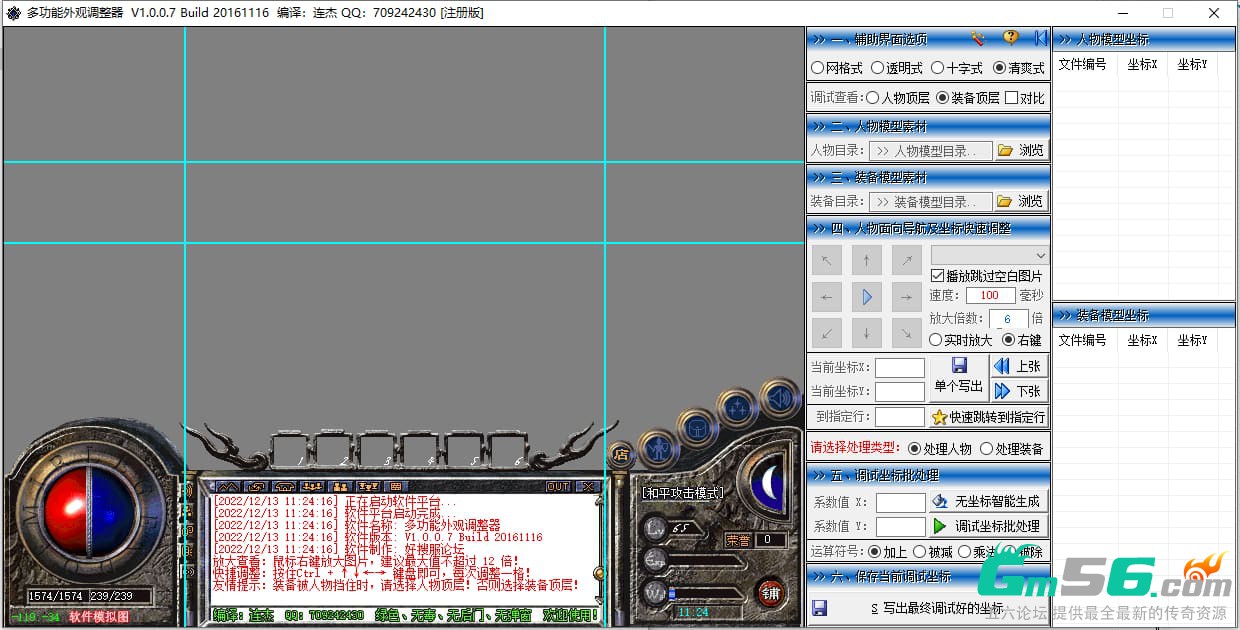1240x630 pixels.
Task: Select the 清爽式 clean mode radio
Action: tap(1019, 68)
